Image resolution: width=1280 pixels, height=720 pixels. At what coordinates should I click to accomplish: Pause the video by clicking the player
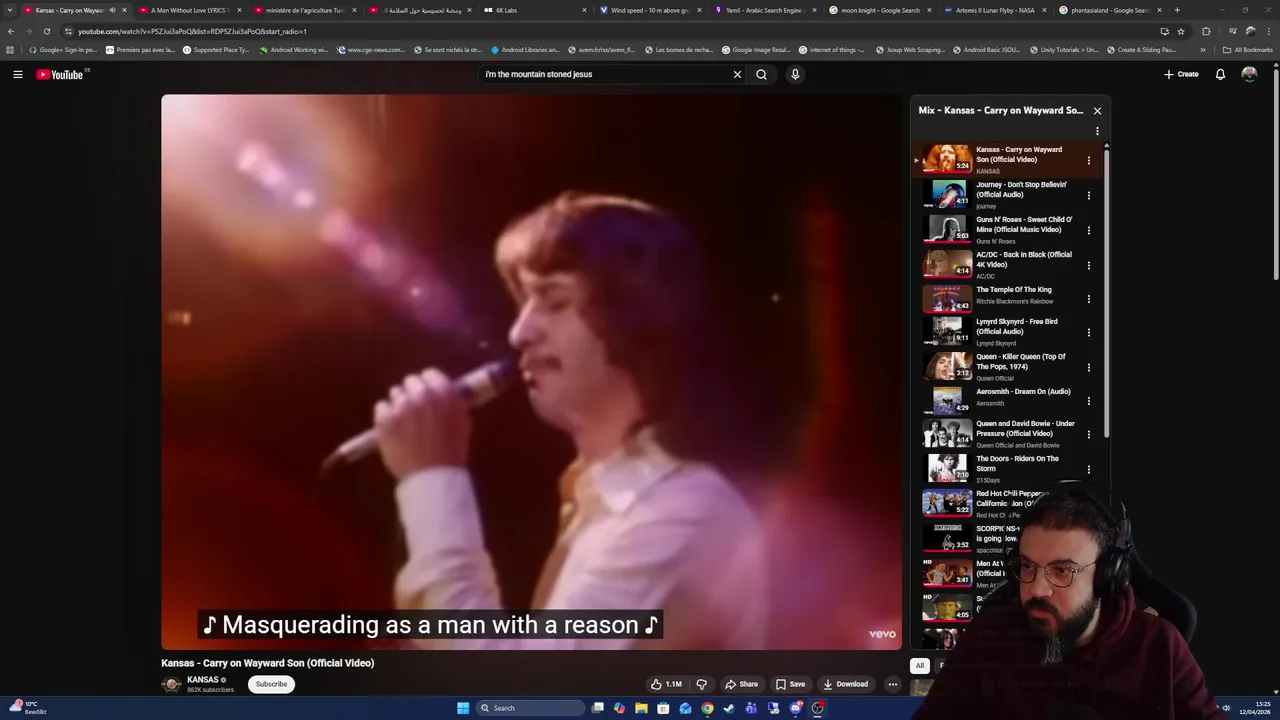point(531,372)
